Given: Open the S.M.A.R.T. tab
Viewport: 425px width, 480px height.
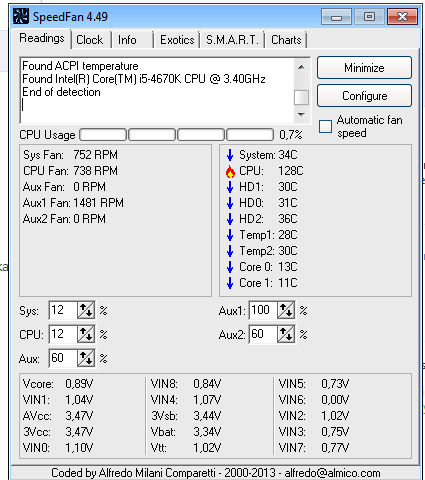Looking at the screenshot, I should (x=232, y=40).
